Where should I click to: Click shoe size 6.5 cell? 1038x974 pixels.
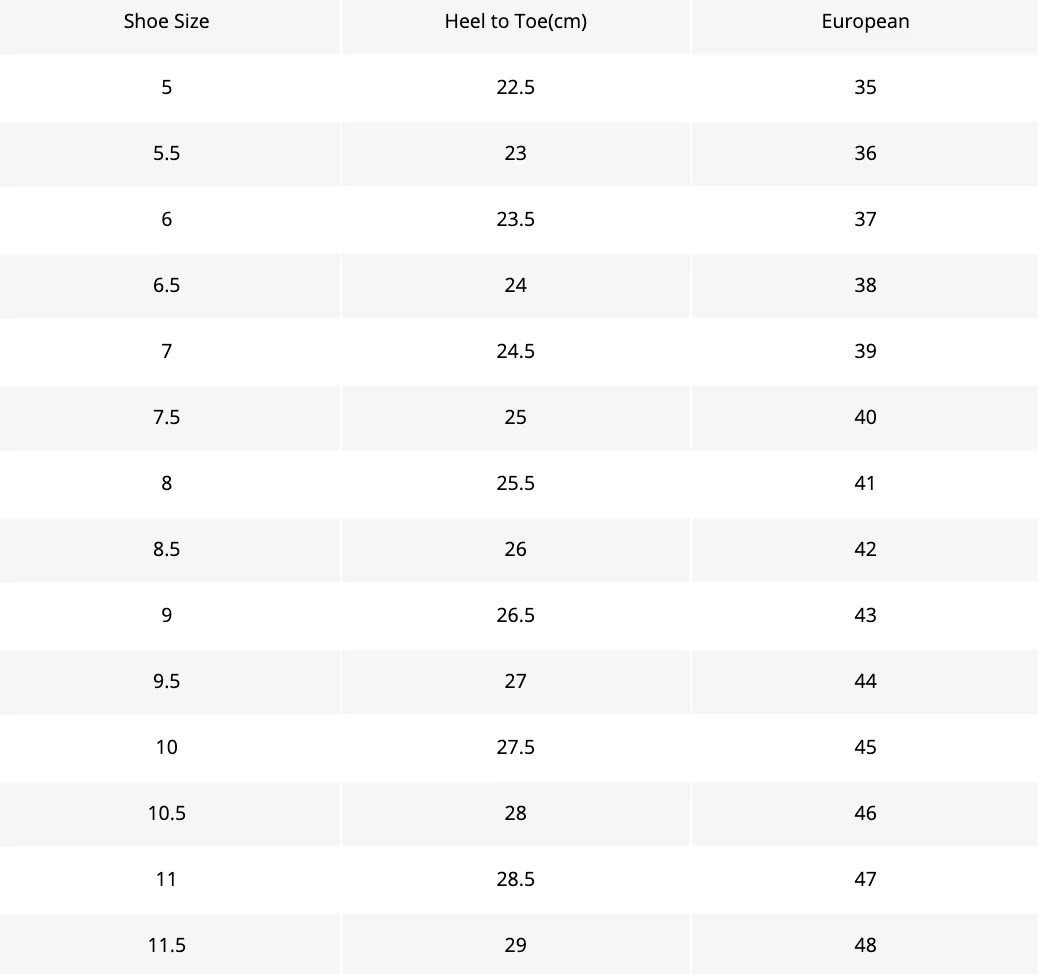coord(166,285)
